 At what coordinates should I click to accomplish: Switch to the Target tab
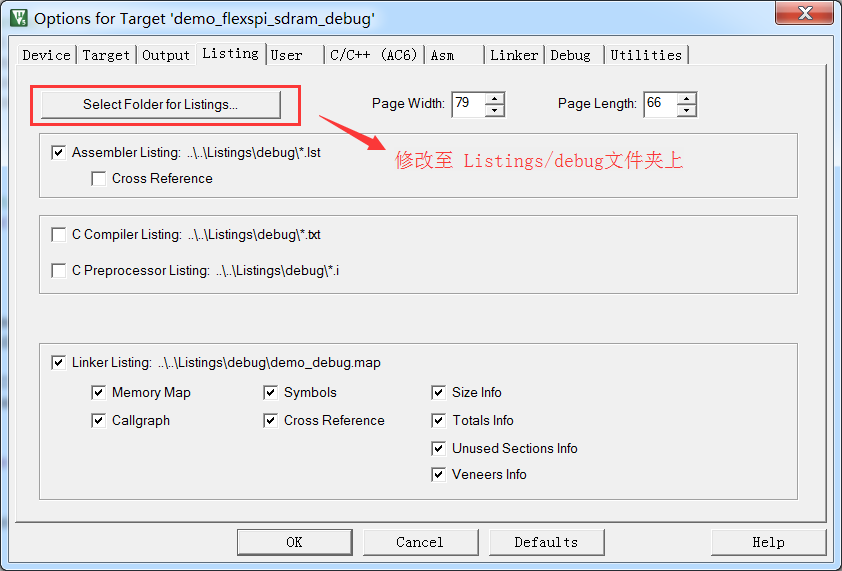[x=106, y=55]
